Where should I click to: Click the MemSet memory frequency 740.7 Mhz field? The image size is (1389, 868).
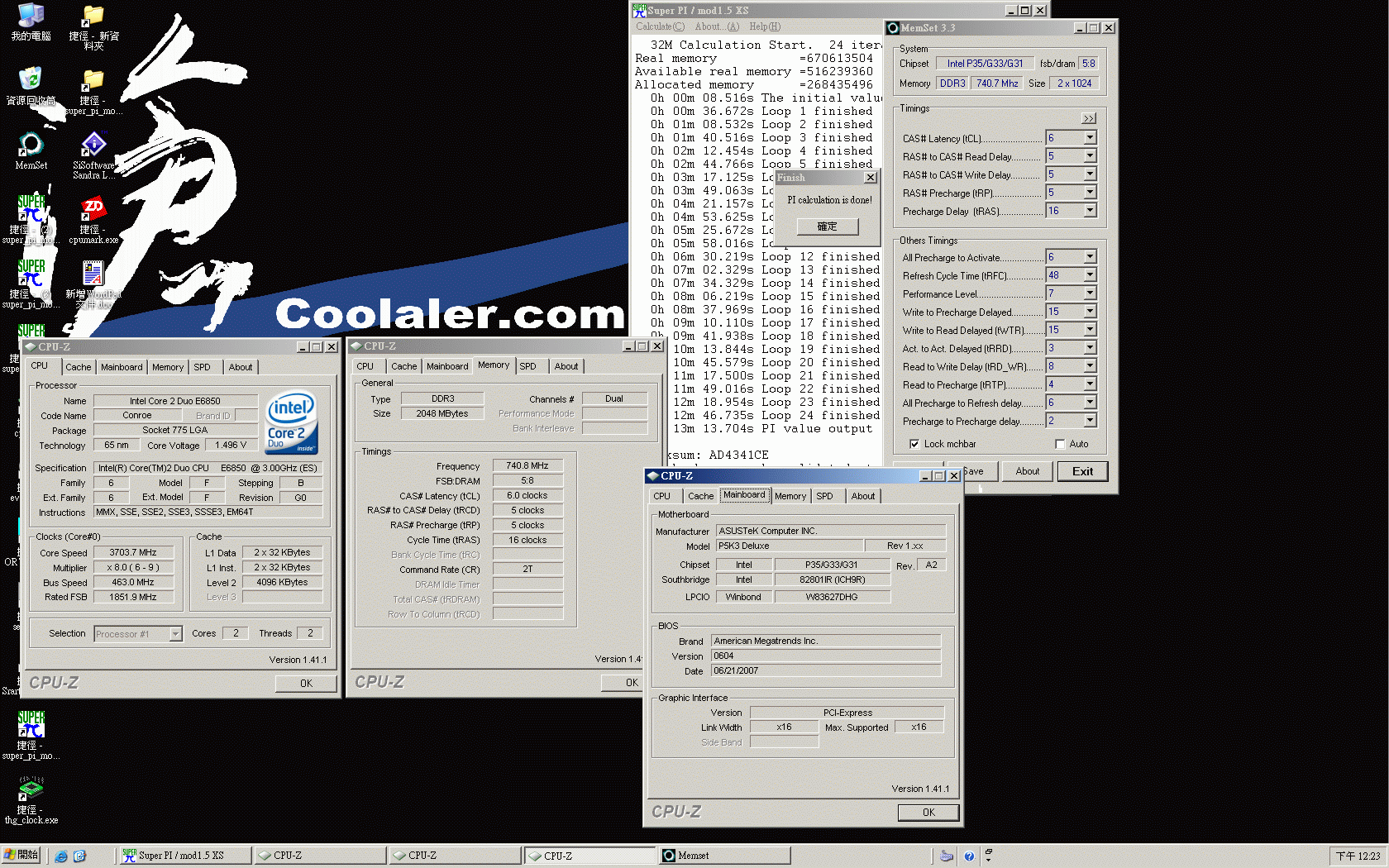click(x=997, y=83)
